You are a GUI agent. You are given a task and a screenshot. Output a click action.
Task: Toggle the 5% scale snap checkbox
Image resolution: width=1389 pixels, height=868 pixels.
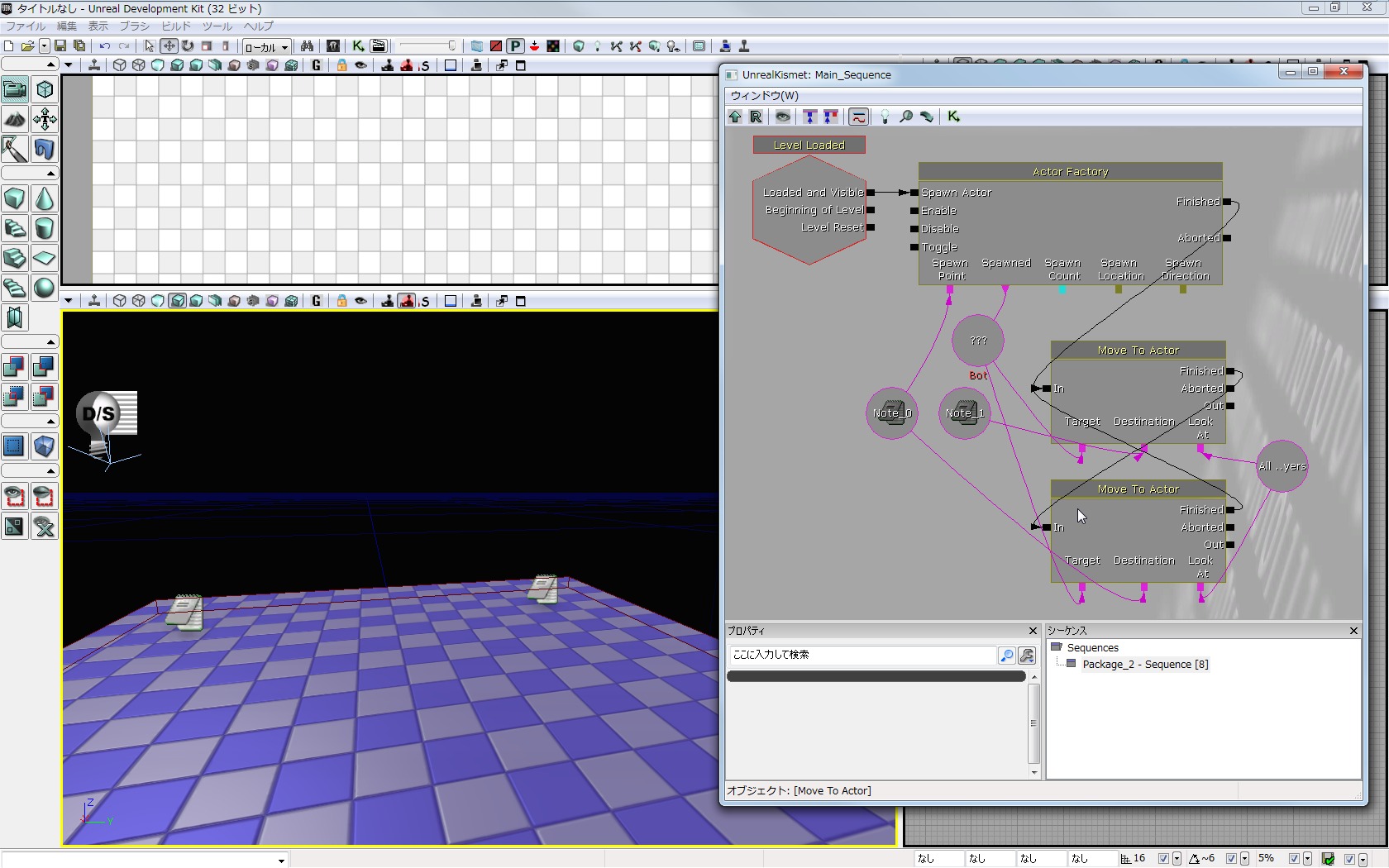1295,859
